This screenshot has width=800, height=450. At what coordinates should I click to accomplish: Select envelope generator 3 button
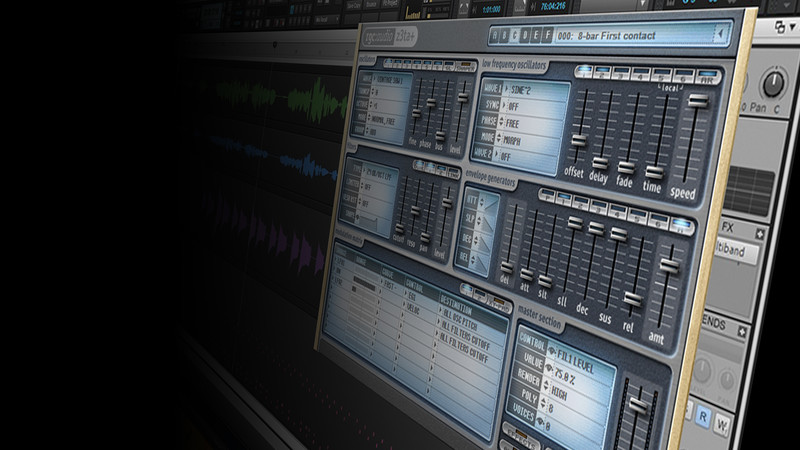598,207
